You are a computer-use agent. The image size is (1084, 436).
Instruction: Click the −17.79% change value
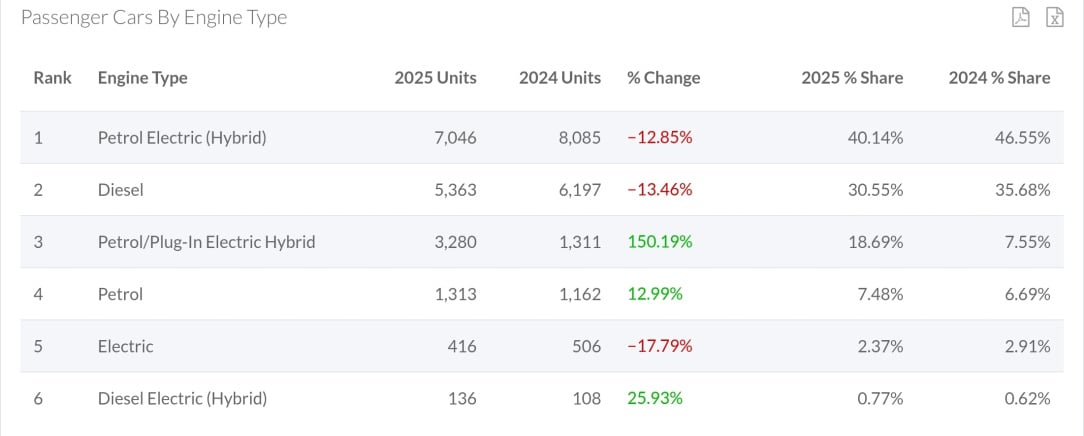coord(660,346)
